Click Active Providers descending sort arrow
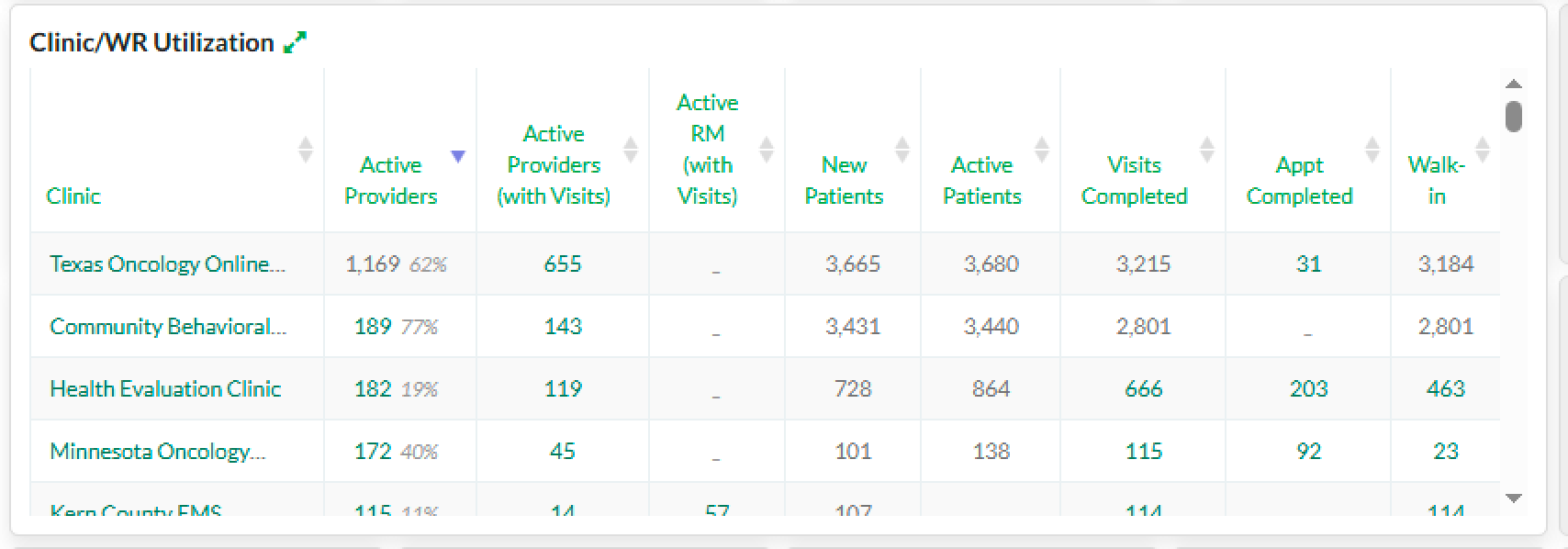The height and width of the screenshot is (549, 1568). tap(458, 156)
